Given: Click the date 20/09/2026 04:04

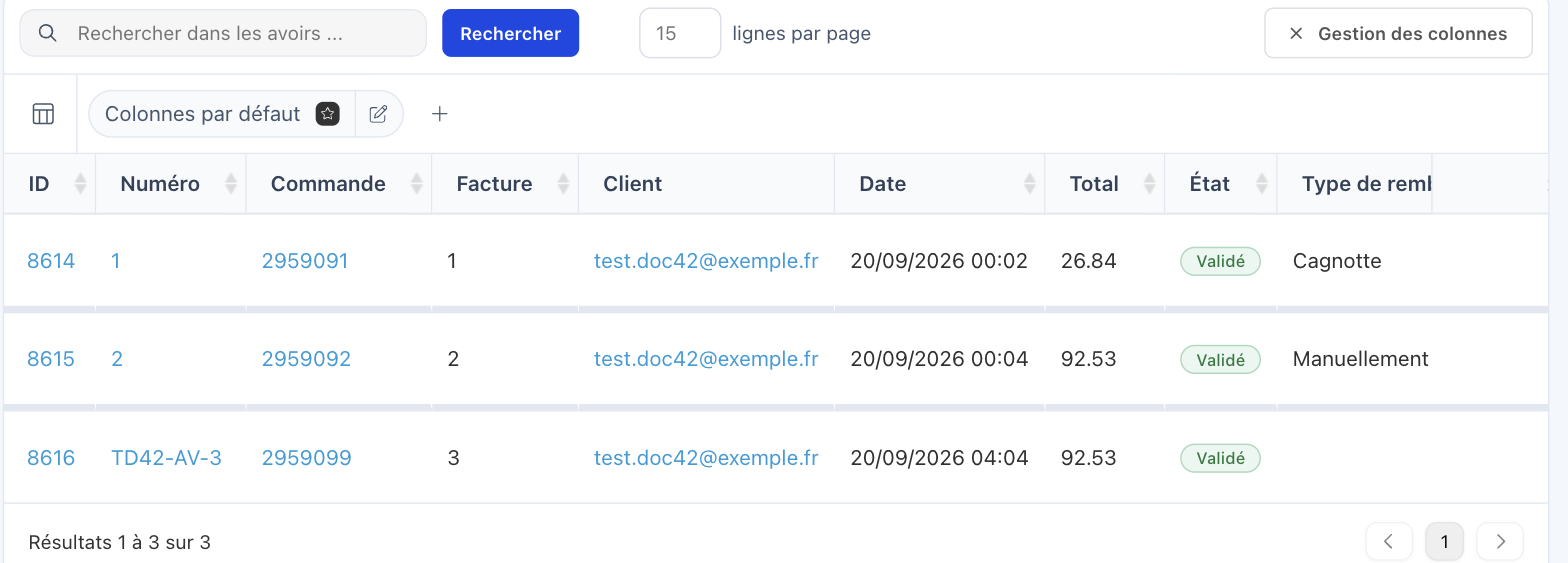Looking at the screenshot, I should tap(939, 458).
